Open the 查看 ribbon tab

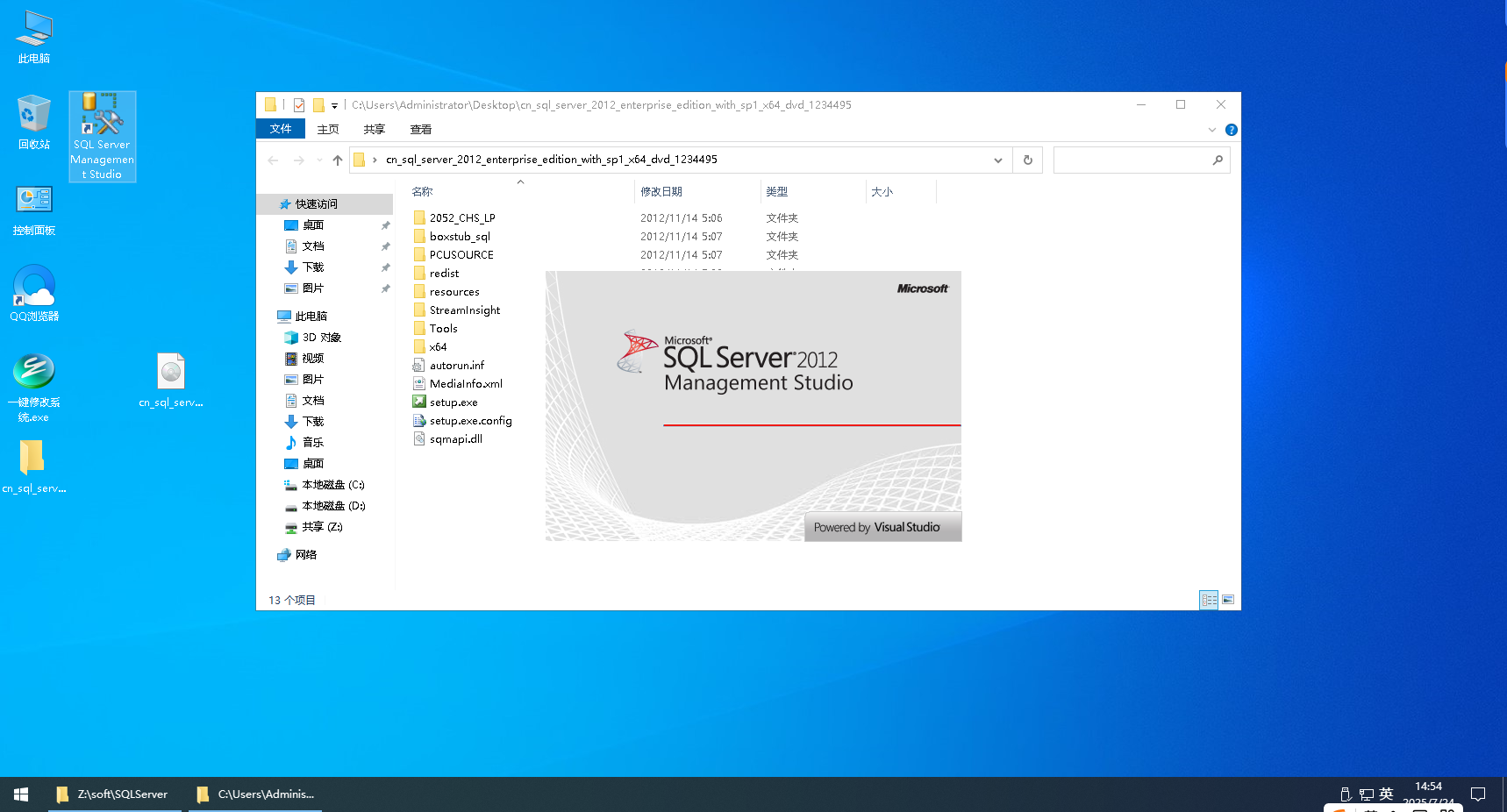(421, 129)
